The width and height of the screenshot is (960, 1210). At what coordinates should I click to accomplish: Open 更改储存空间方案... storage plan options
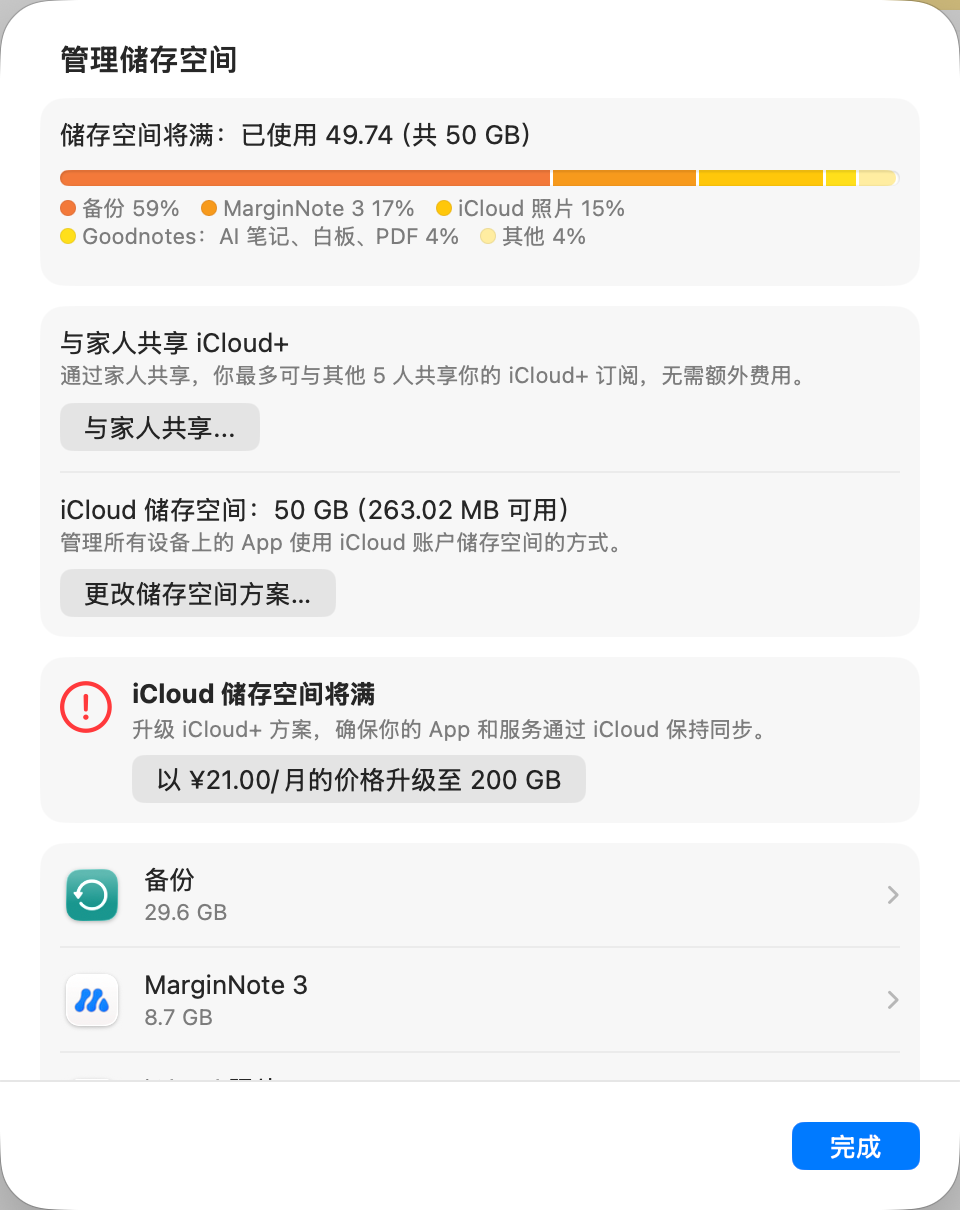198,594
